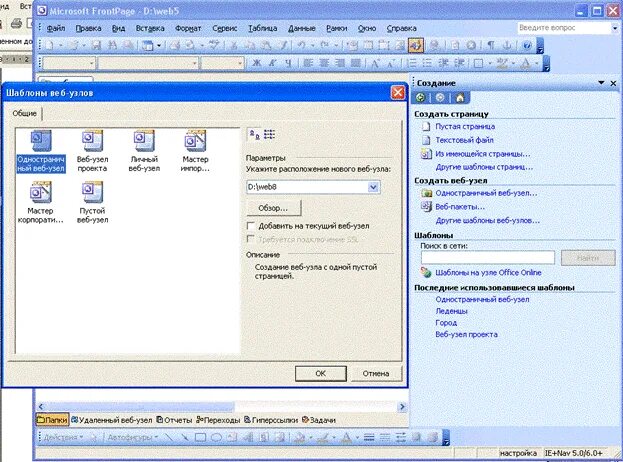
Task: Click the Increase font size icon
Action: (x=375, y=63)
